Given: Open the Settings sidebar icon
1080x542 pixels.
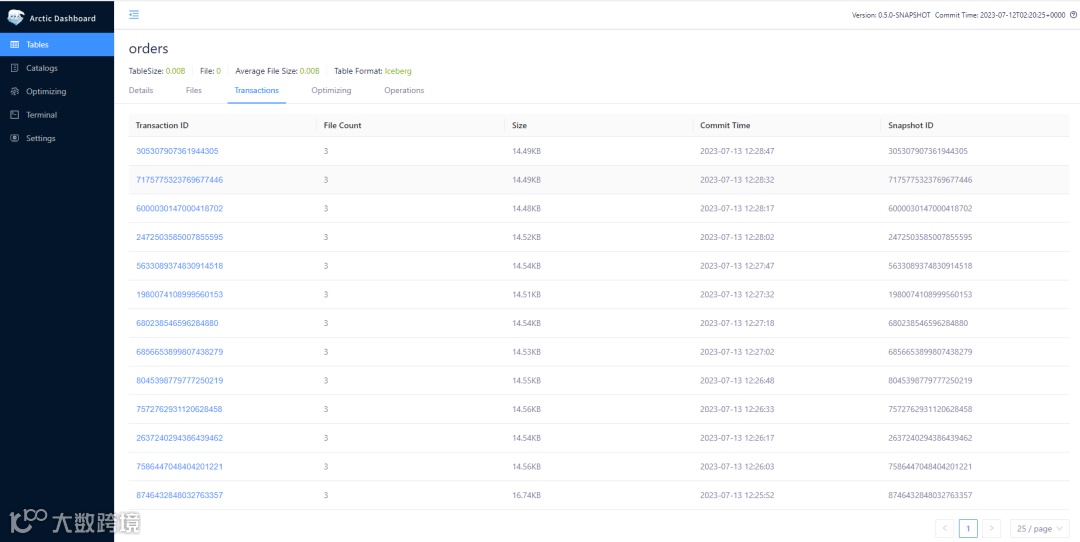Looking at the screenshot, I should (x=14, y=138).
